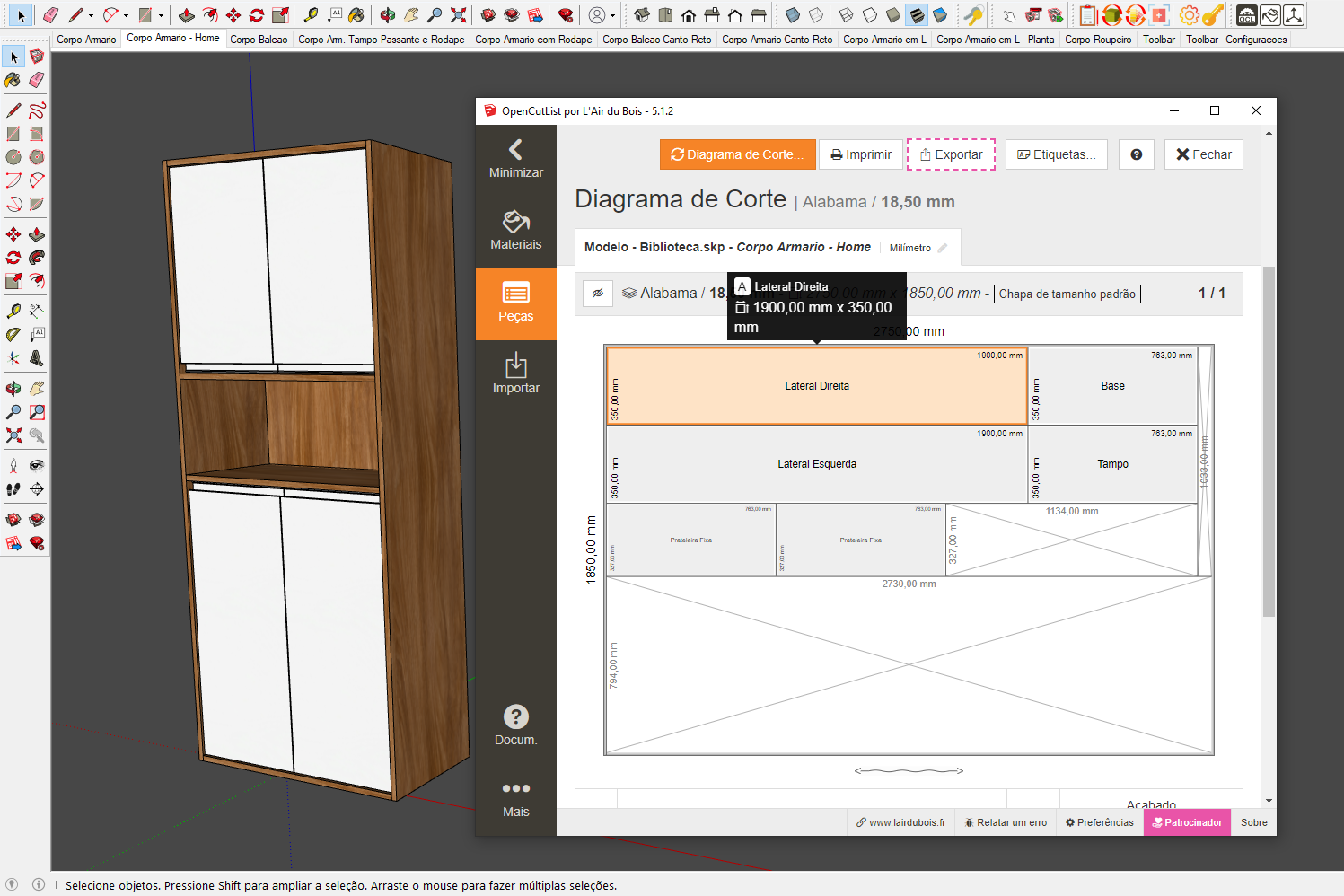Select the Tape Measure tool in top toolbar
This screenshot has width=1344, height=896.
(x=311, y=15)
